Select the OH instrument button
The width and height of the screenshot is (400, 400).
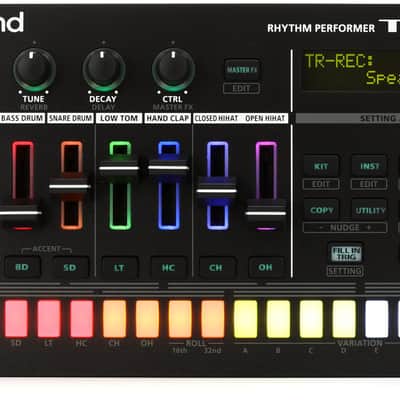click(x=265, y=267)
